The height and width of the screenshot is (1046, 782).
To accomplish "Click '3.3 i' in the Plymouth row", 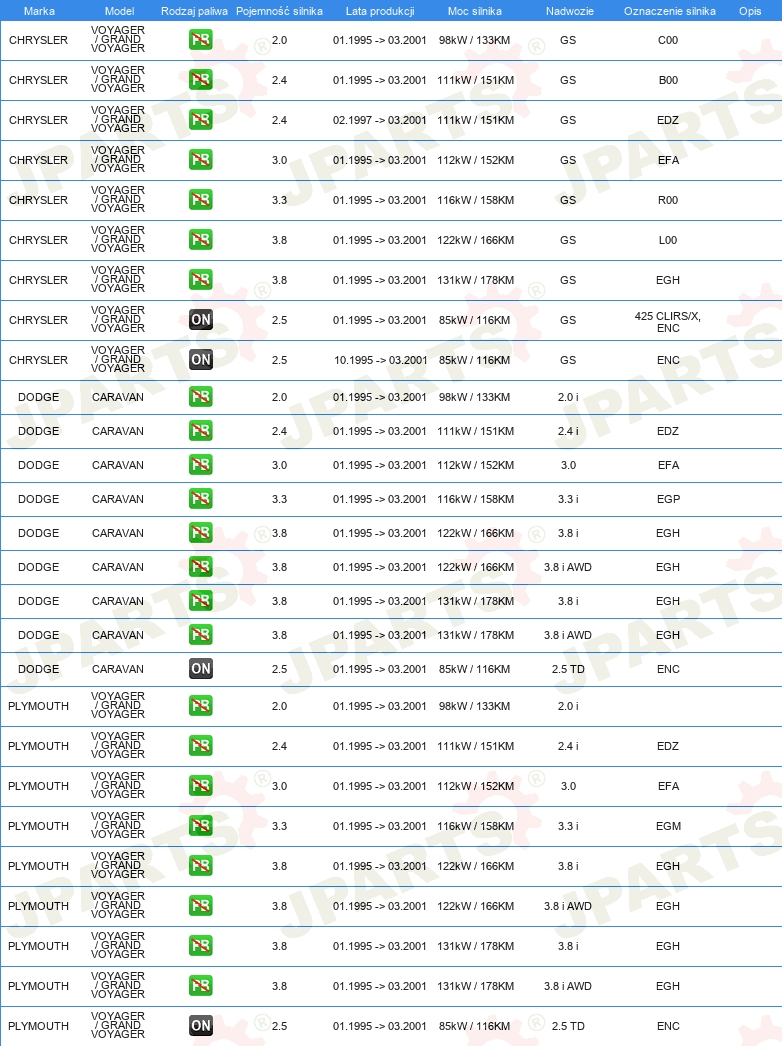I will pyautogui.click(x=568, y=826).
